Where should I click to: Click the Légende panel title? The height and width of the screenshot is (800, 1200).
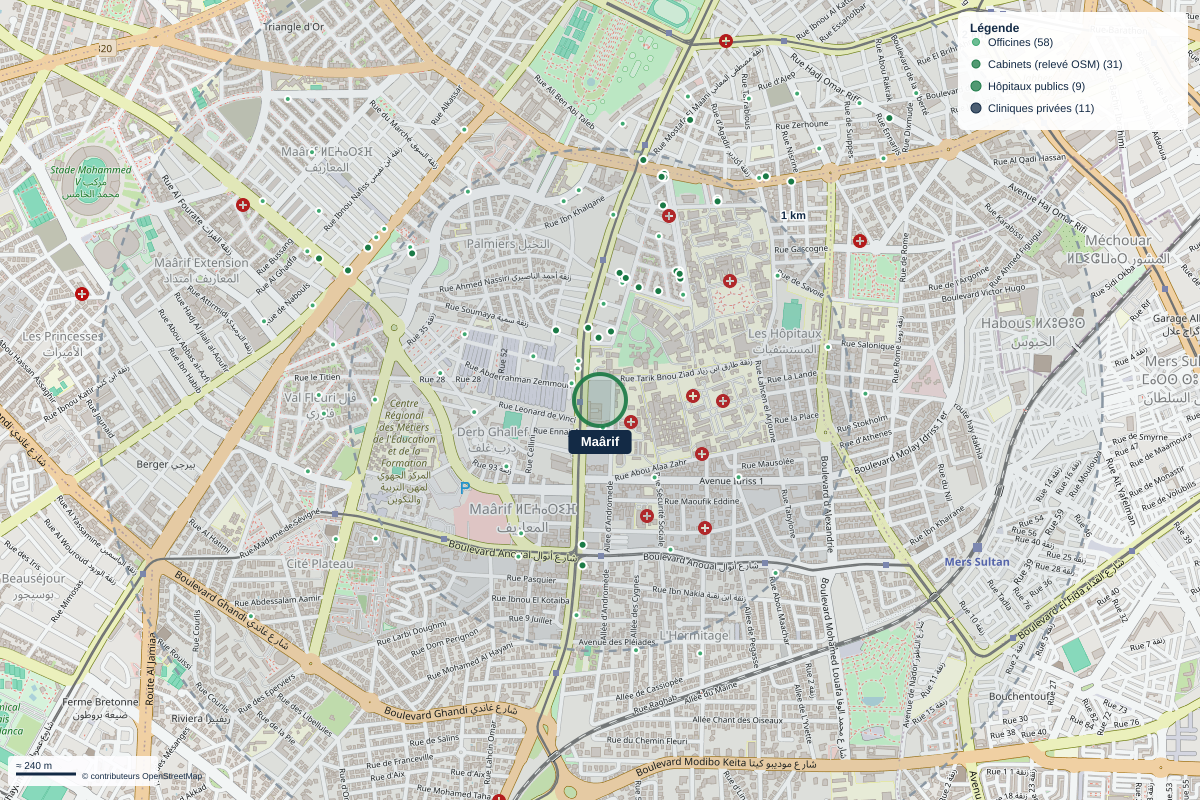tap(995, 28)
